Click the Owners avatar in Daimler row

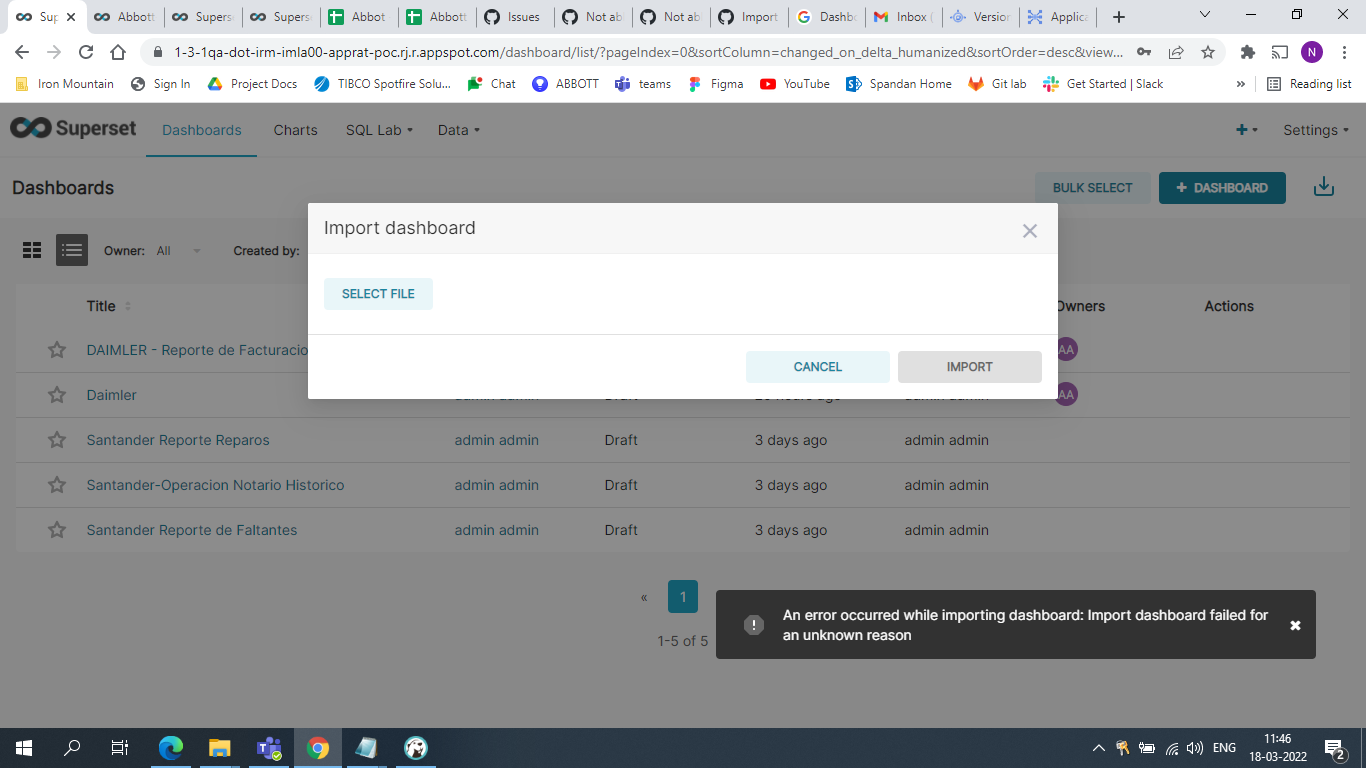coord(1067,395)
